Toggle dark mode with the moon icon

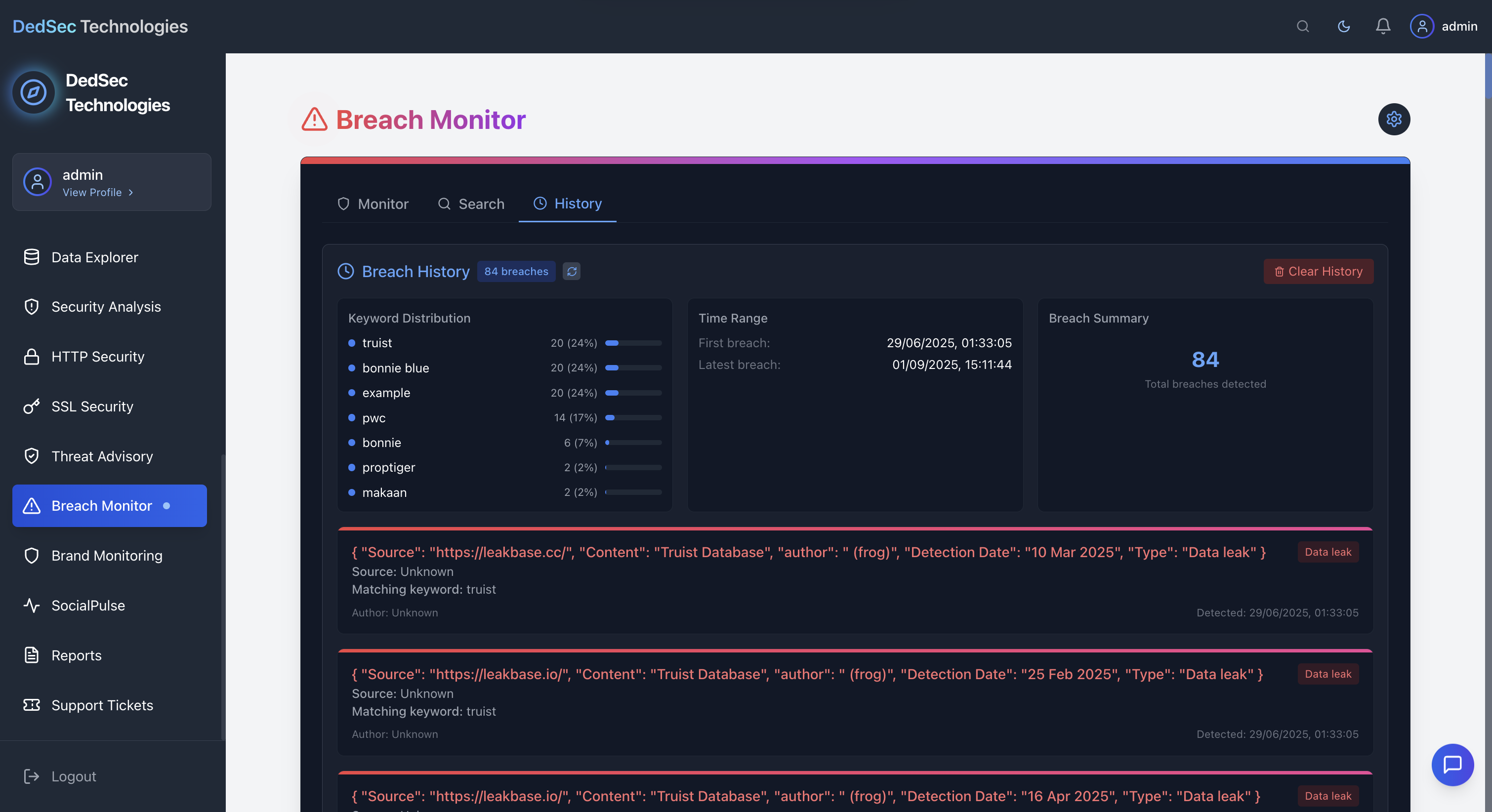point(1344,26)
